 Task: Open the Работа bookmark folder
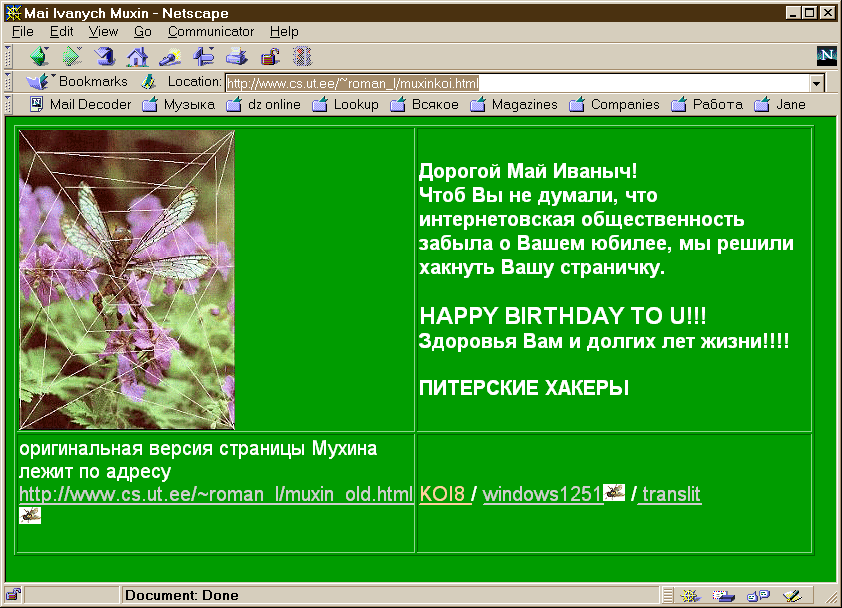pos(707,104)
